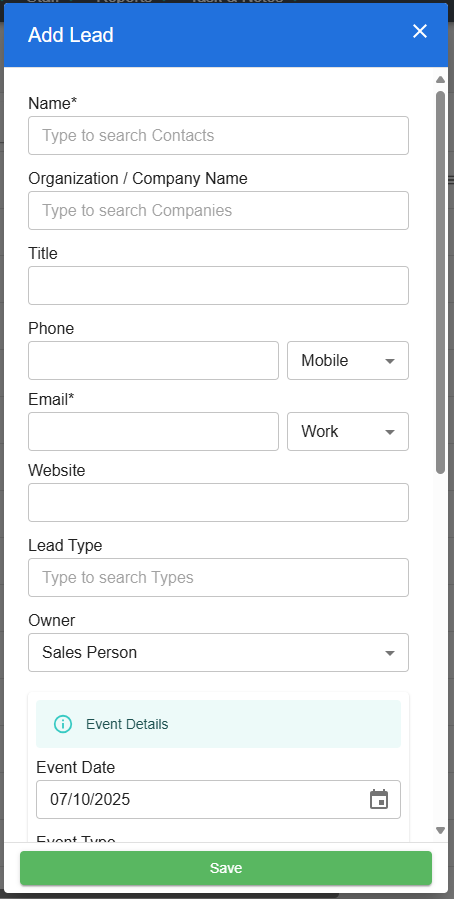The width and height of the screenshot is (454, 899).
Task: Click the Add Lead header title
Action: pos(71,35)
